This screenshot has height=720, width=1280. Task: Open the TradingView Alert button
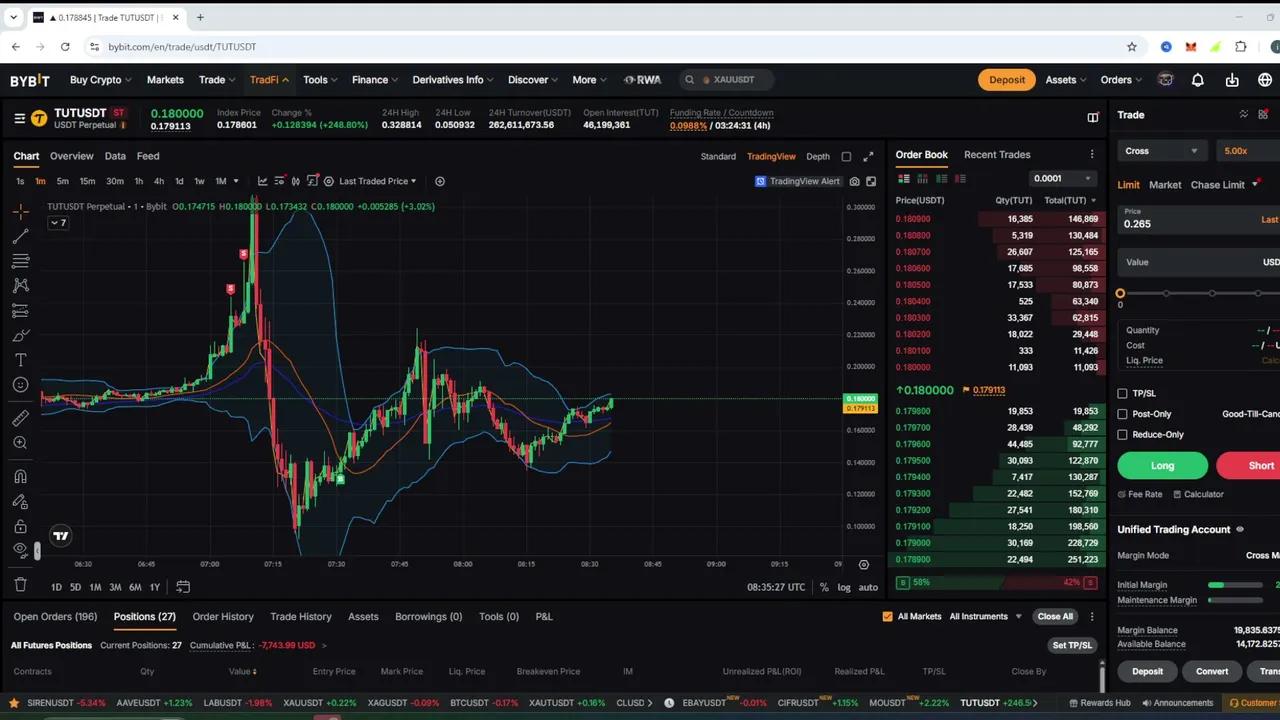click(x=798, y=181)
